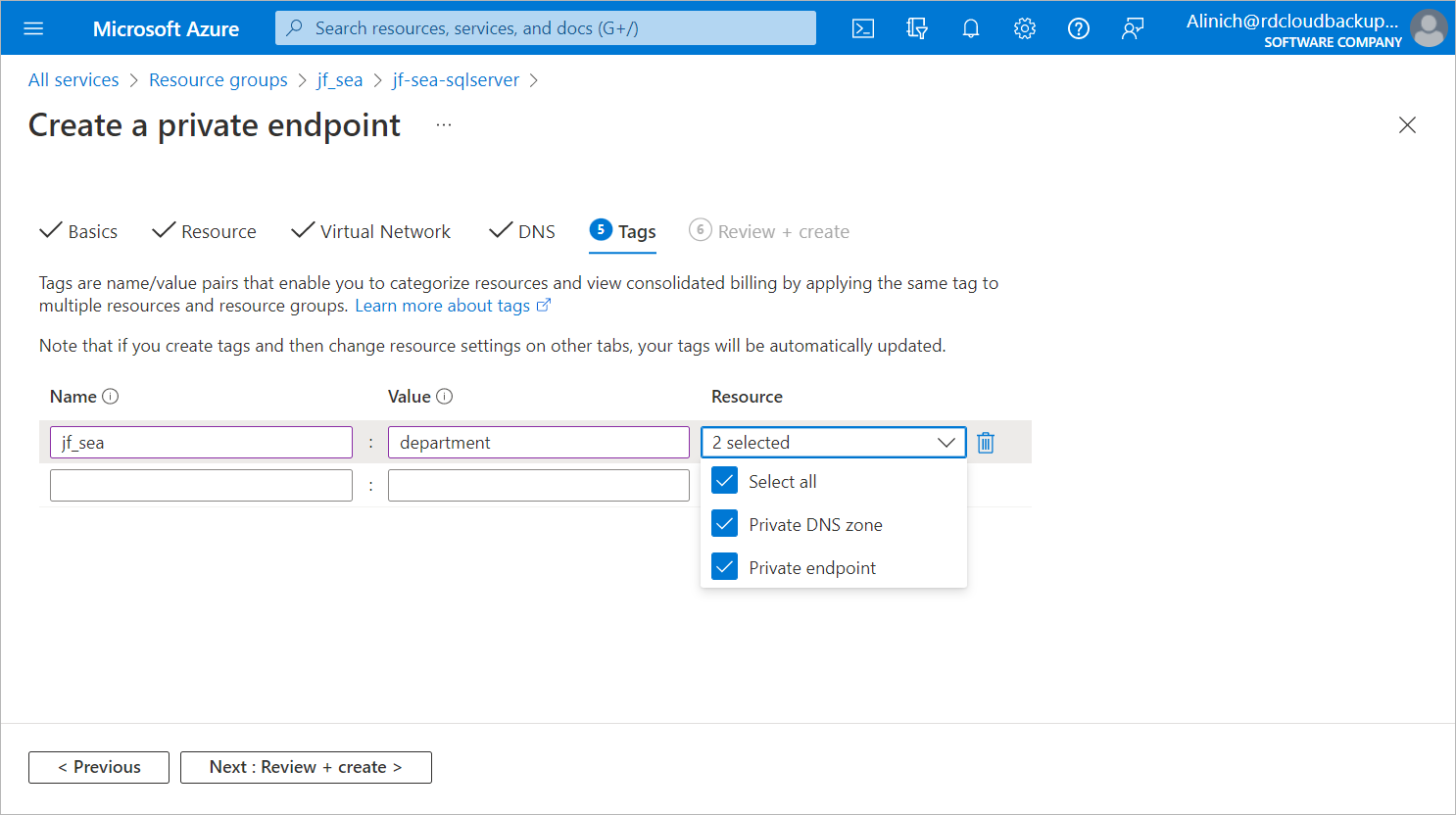Open the ellipsis menu beside the page title
Viewport: 1456px width, 815px height.
444,125
